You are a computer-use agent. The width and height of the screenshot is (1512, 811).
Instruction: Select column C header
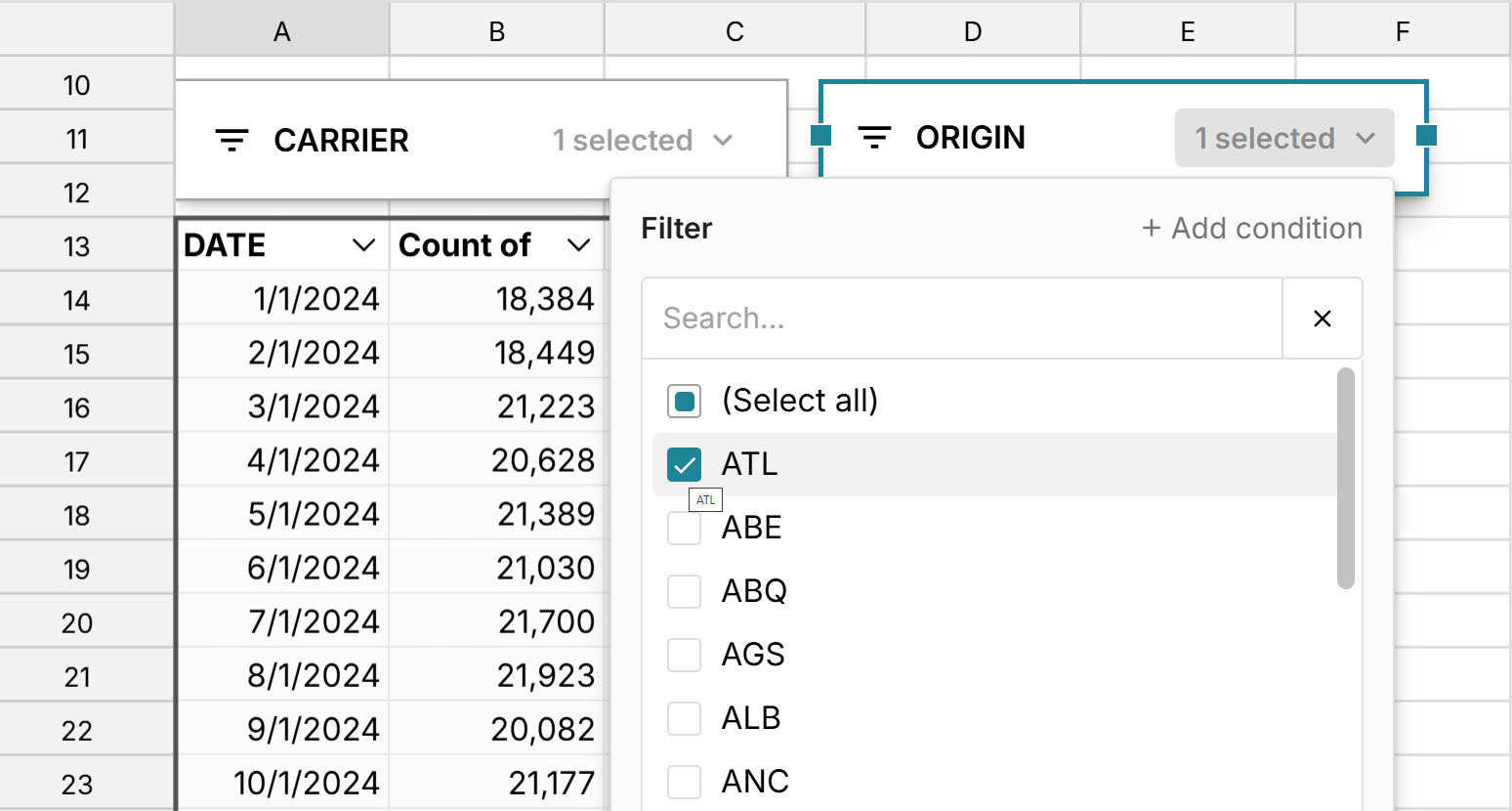click(735, 32)
